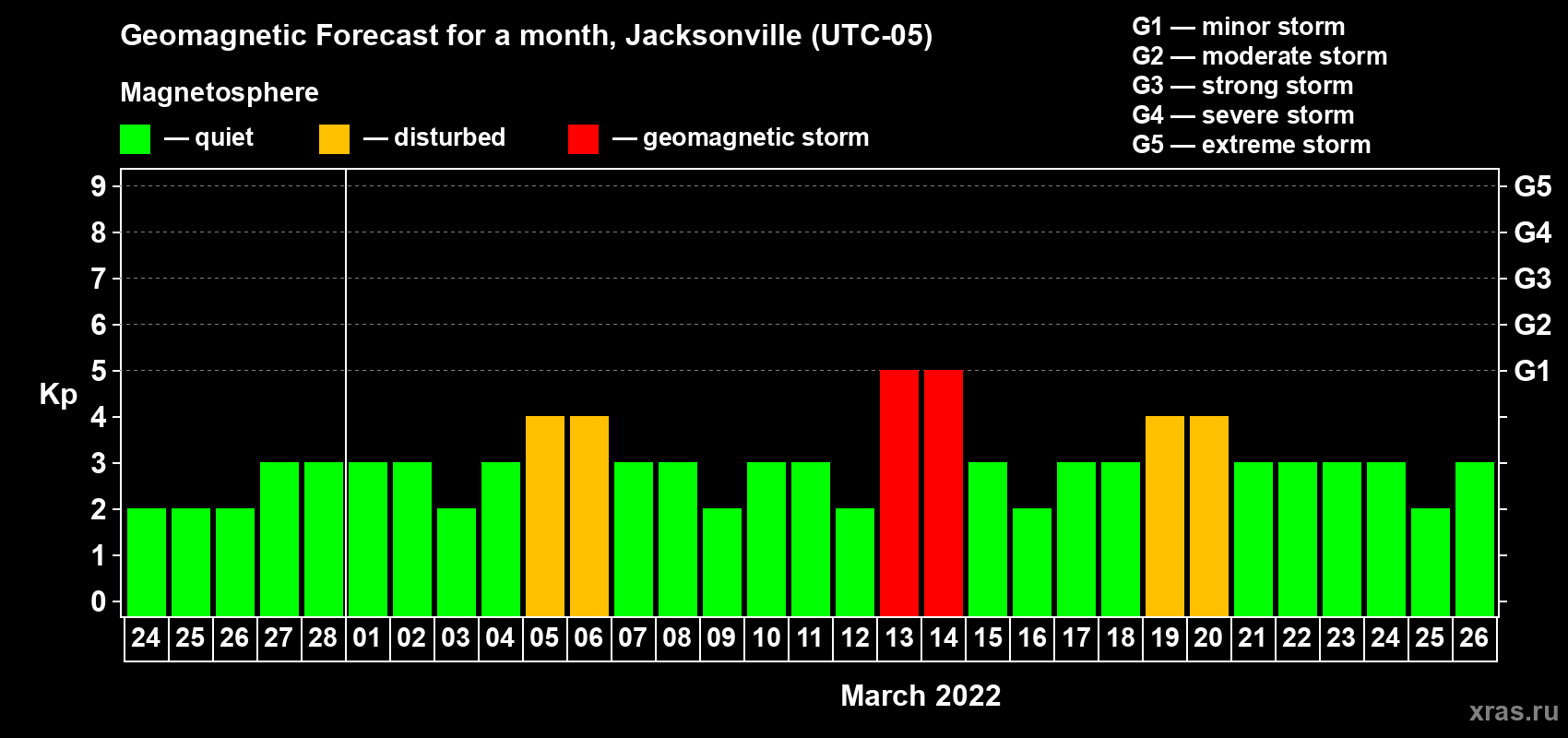This screenshot has height=738, width=1568.
Task: Click the green bar above date 03
Action: tap(457, 562)
